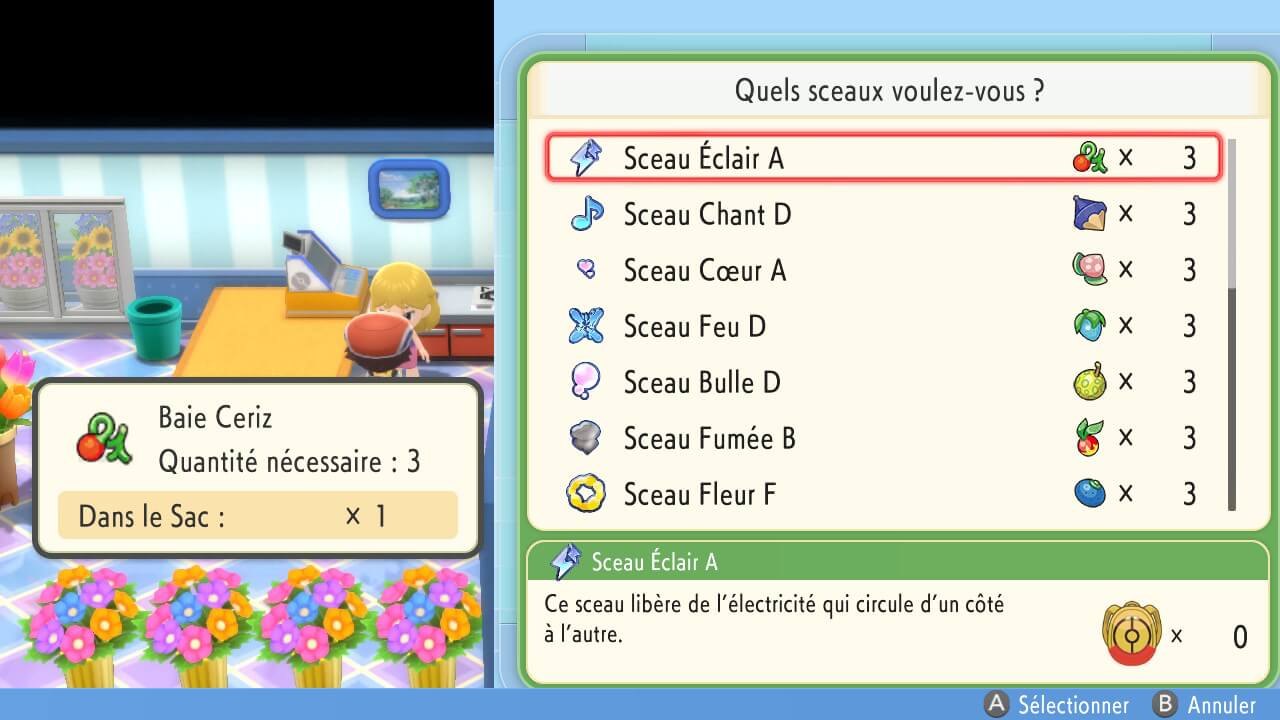Click the Ceriz berry cost icon on first row

1090,158
